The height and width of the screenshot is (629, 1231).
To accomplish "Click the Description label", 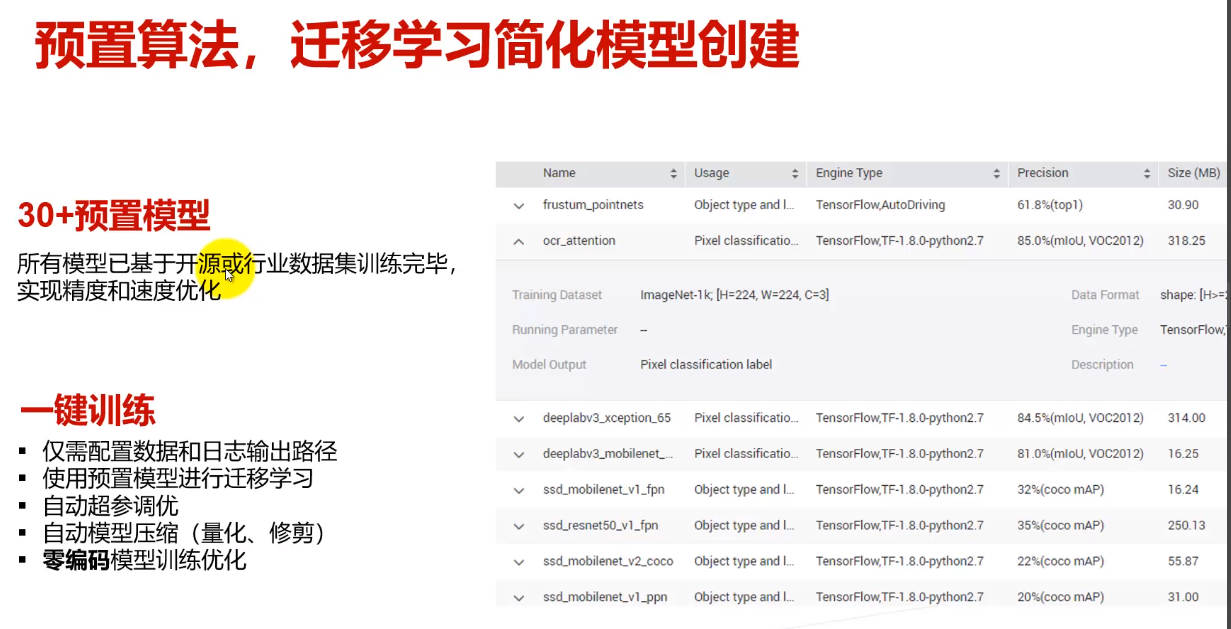I will tap(1102, 365).
